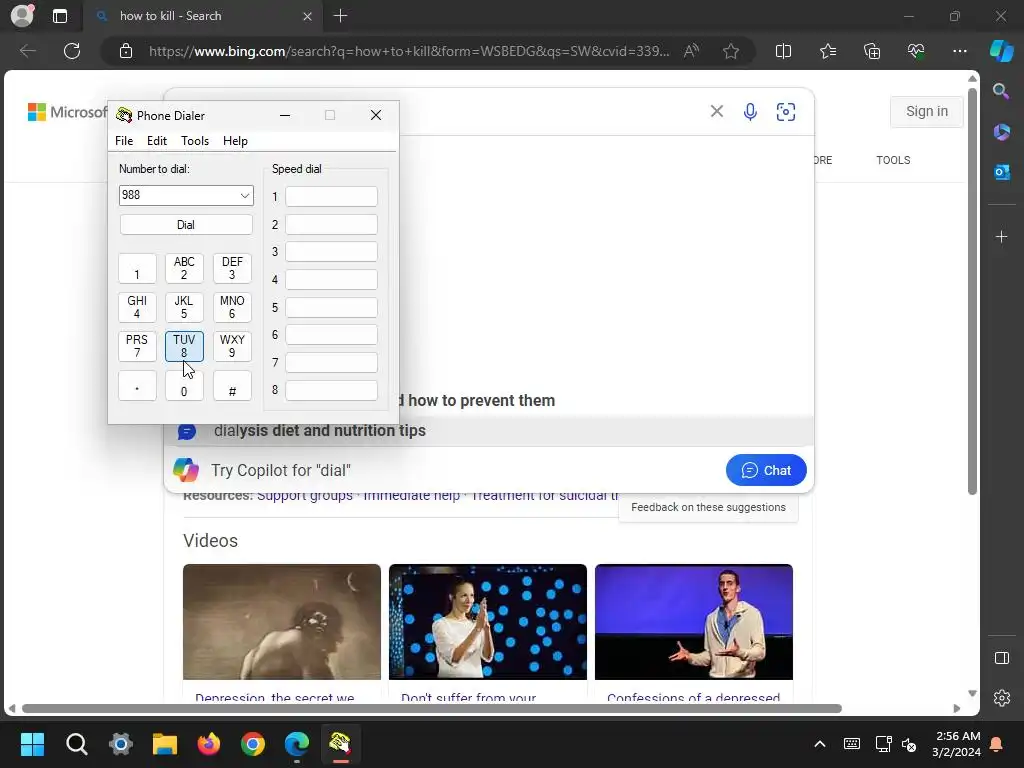The height and width of the screenshot is (768, 1024).
Task: Open a new browser tab
Action: [340, 16]
